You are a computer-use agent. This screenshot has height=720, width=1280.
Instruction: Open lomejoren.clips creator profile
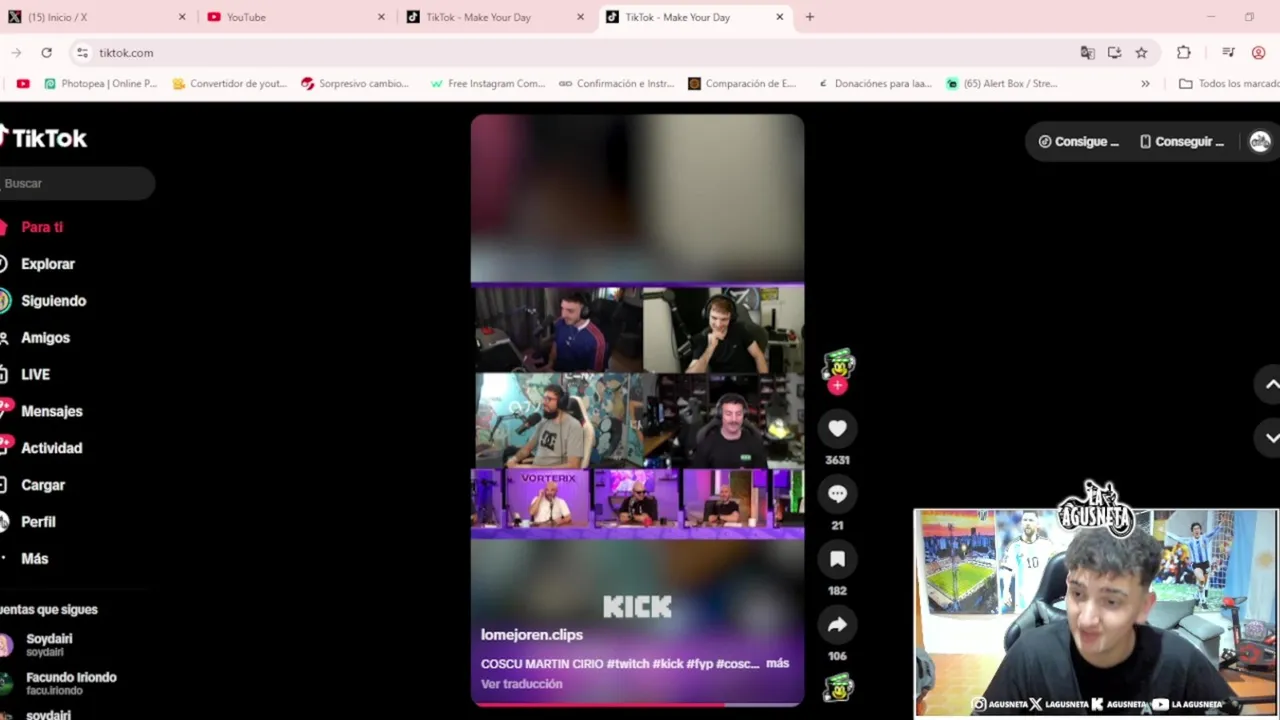click(x=532, y=635)
